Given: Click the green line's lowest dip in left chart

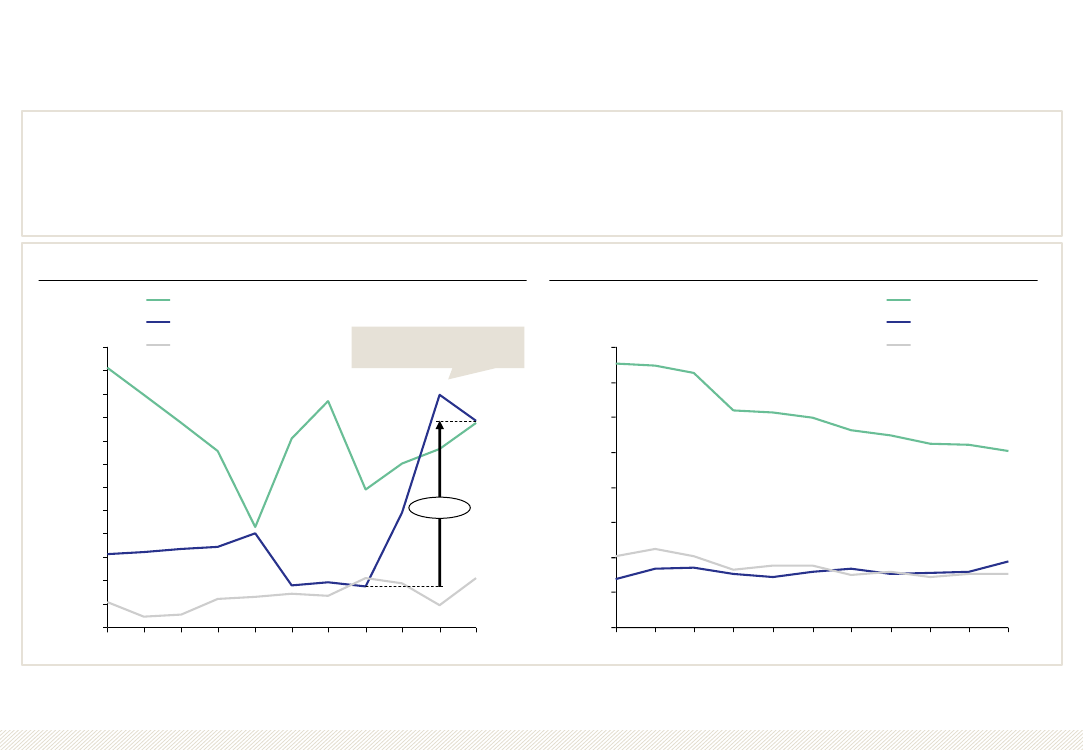Looking at the screenshot, I should [256, 527].
